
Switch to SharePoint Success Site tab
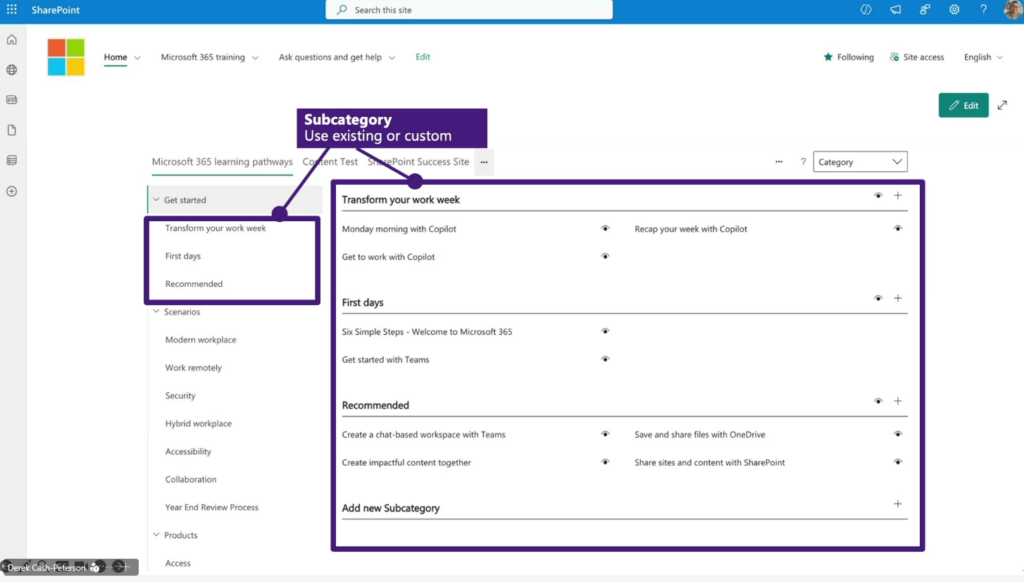tap(418, 162)
